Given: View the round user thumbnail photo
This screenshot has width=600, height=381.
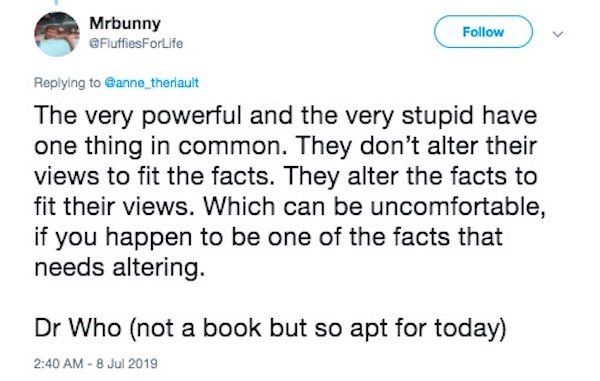Looking at the screenshot, I should [57, 34].
